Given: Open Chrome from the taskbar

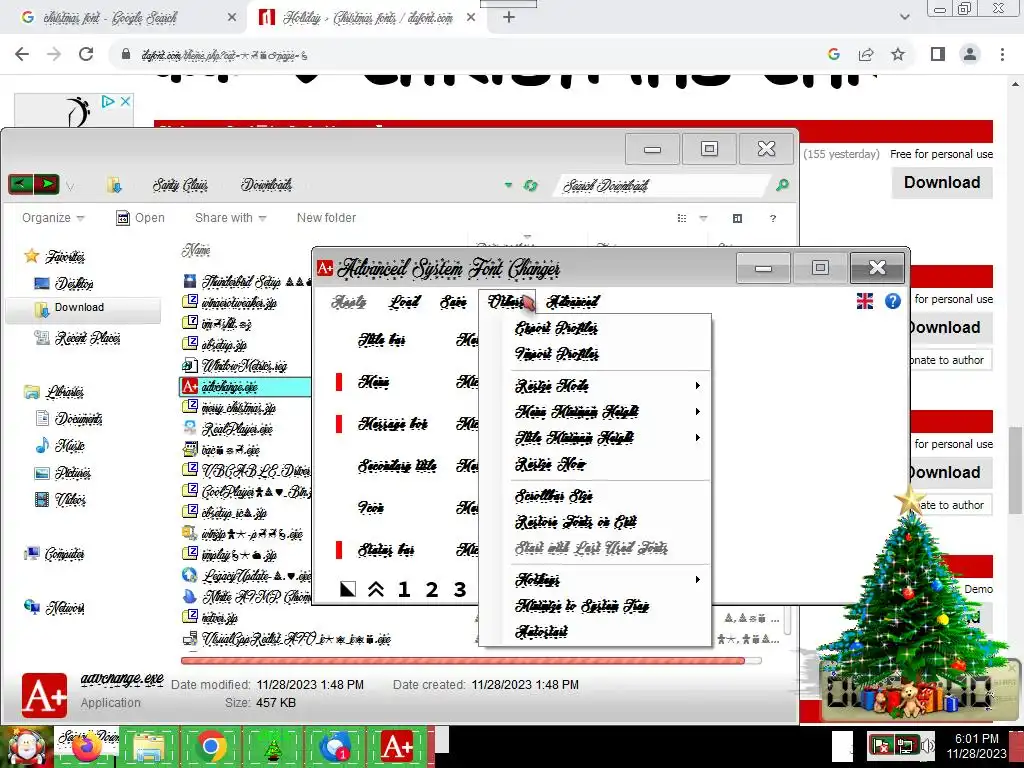Looking at the screenshot, I should 211,746.
